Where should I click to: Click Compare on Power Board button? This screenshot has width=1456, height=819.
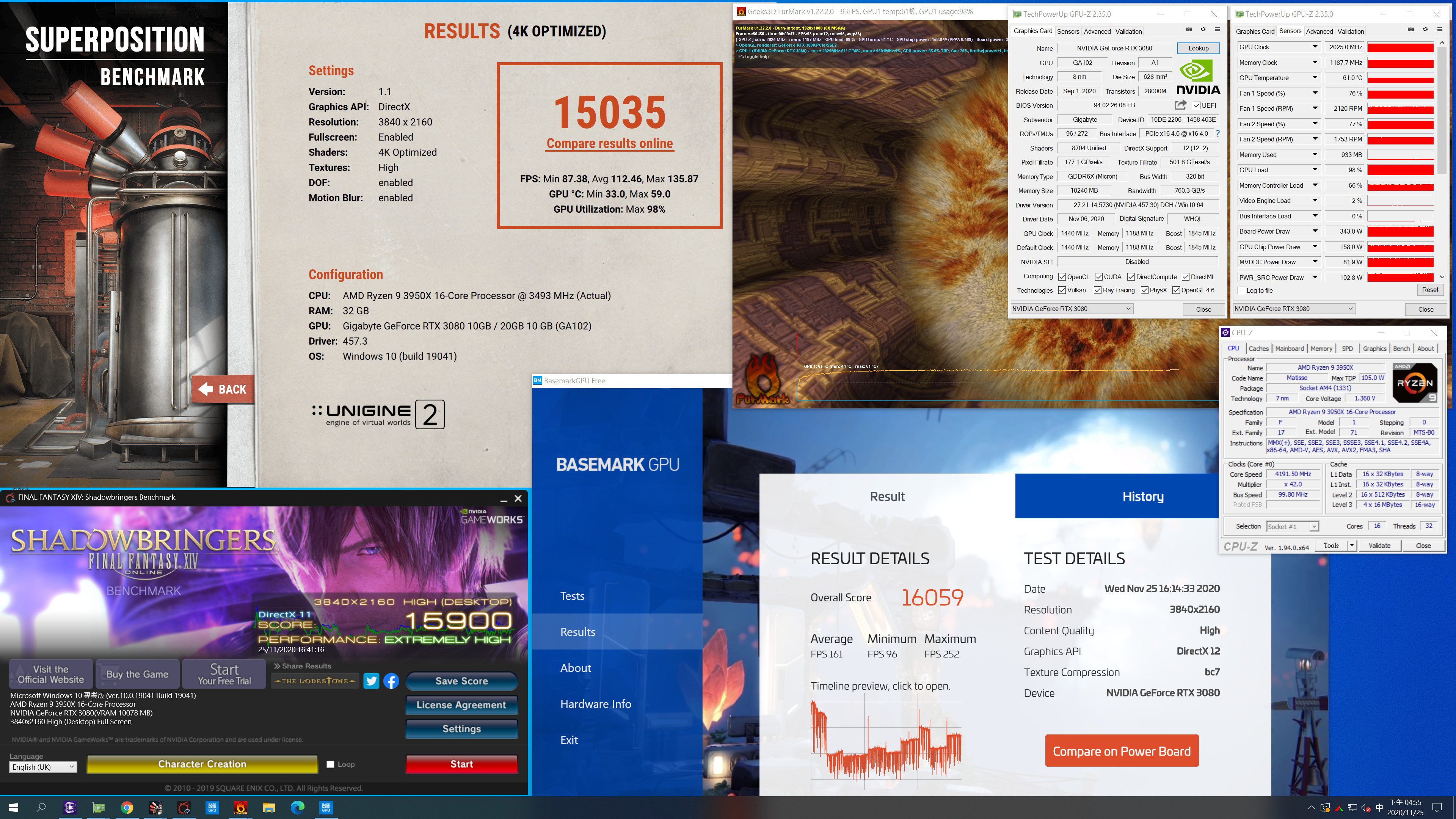pyautogui.click(x=1122, y=751)
